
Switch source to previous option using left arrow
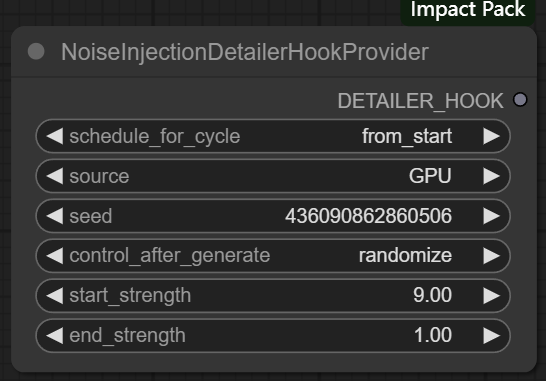[x=55, y=176]
